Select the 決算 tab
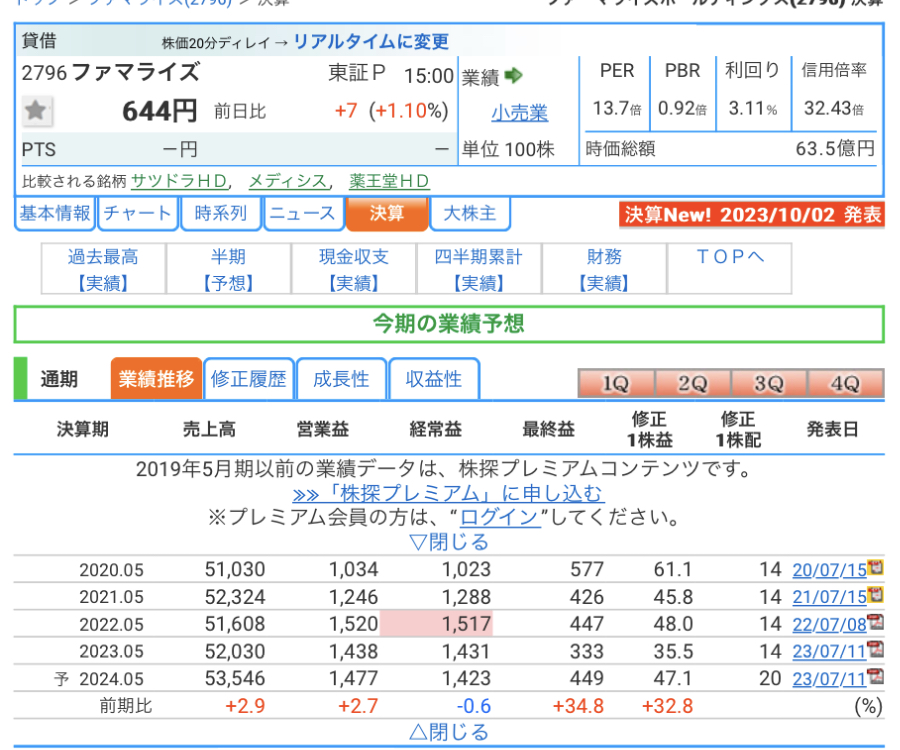Screen dimensions: 900x750 387,213
